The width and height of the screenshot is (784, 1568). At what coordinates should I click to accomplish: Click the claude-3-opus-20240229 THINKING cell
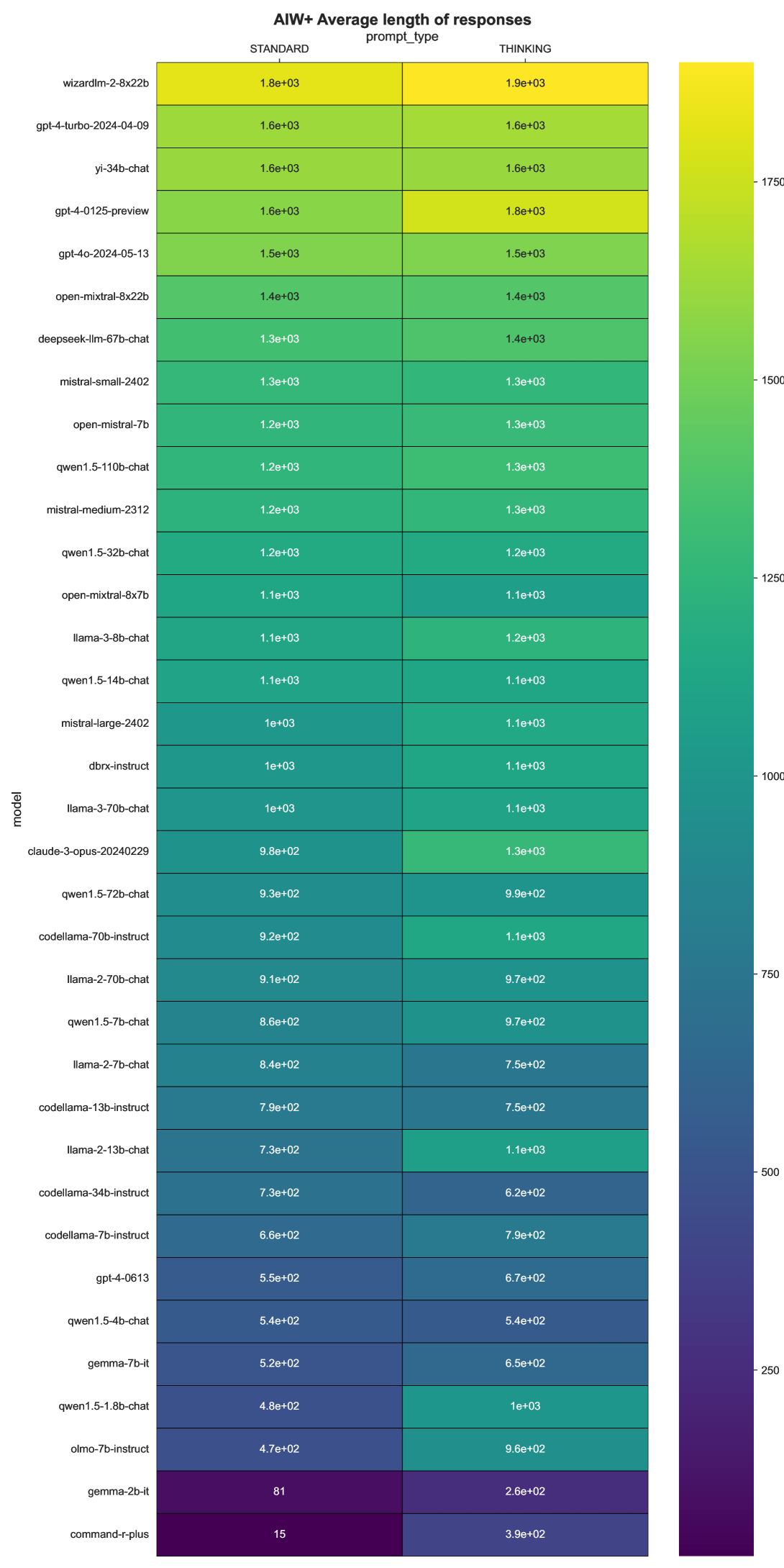525,851
